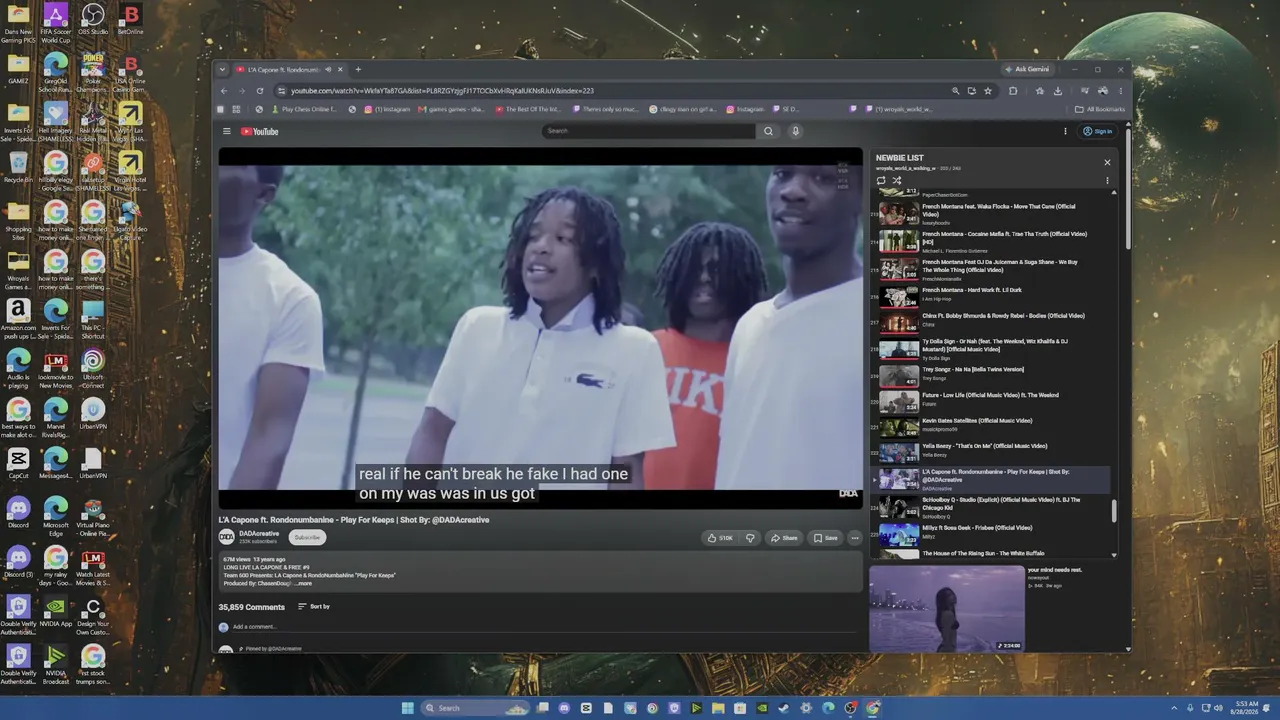
Task: Bookmark this page with the star icon
Action: [x=988, y=91]
